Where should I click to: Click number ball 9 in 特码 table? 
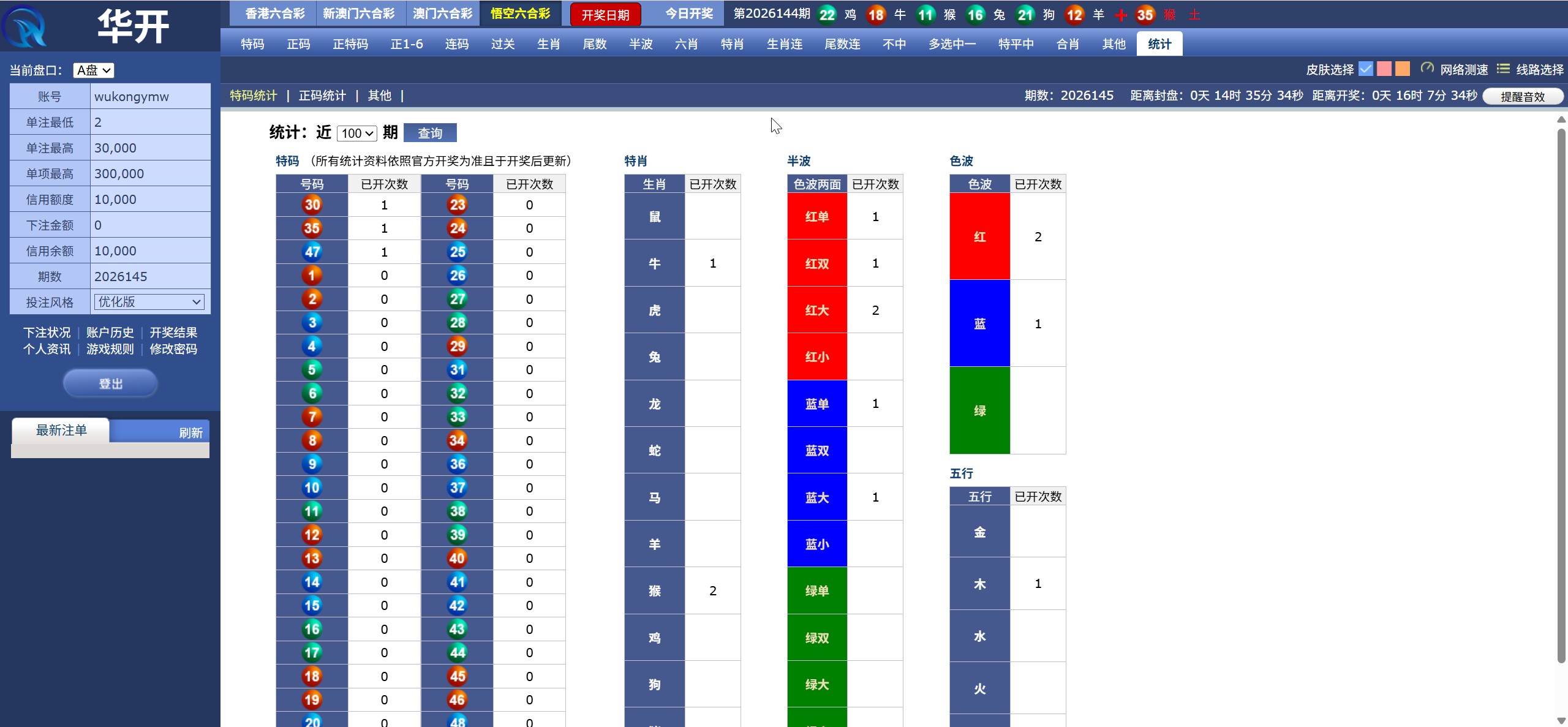[312, 464]
